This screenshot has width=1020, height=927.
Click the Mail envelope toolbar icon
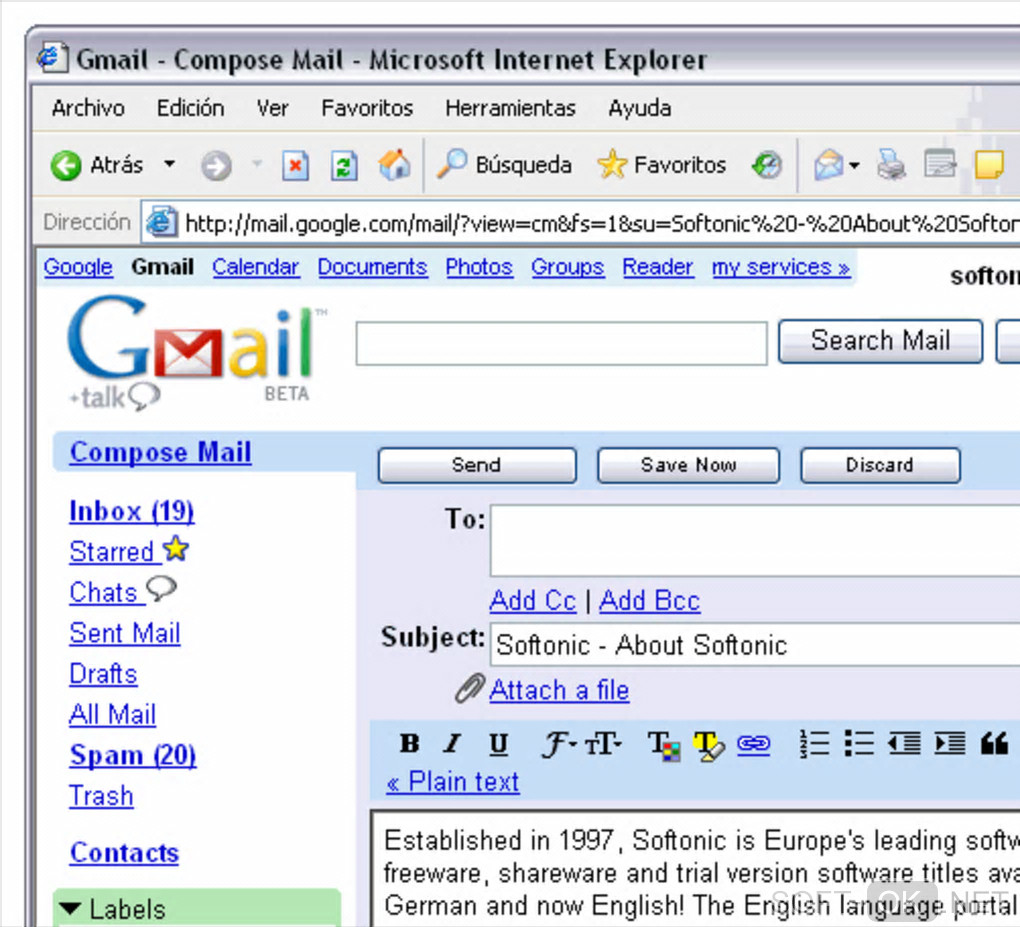[x=829, y=165]
